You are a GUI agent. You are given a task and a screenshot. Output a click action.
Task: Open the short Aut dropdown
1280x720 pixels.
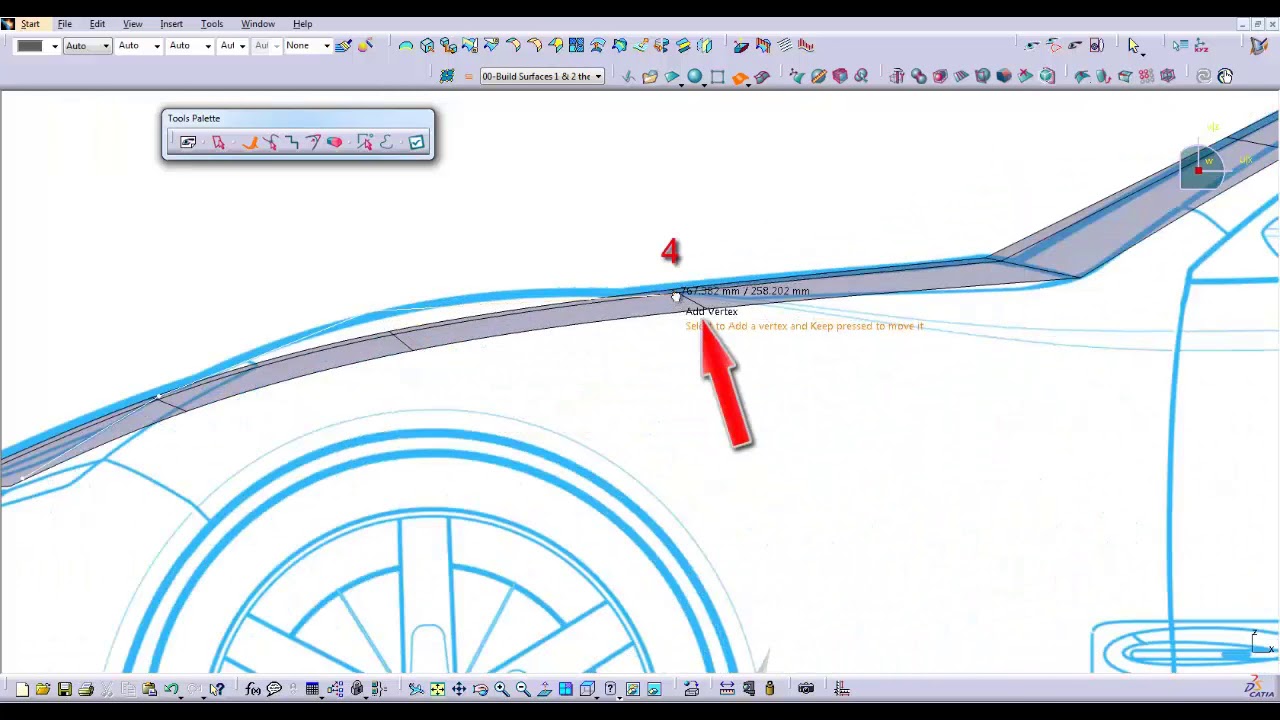click(x=232, y=46)
